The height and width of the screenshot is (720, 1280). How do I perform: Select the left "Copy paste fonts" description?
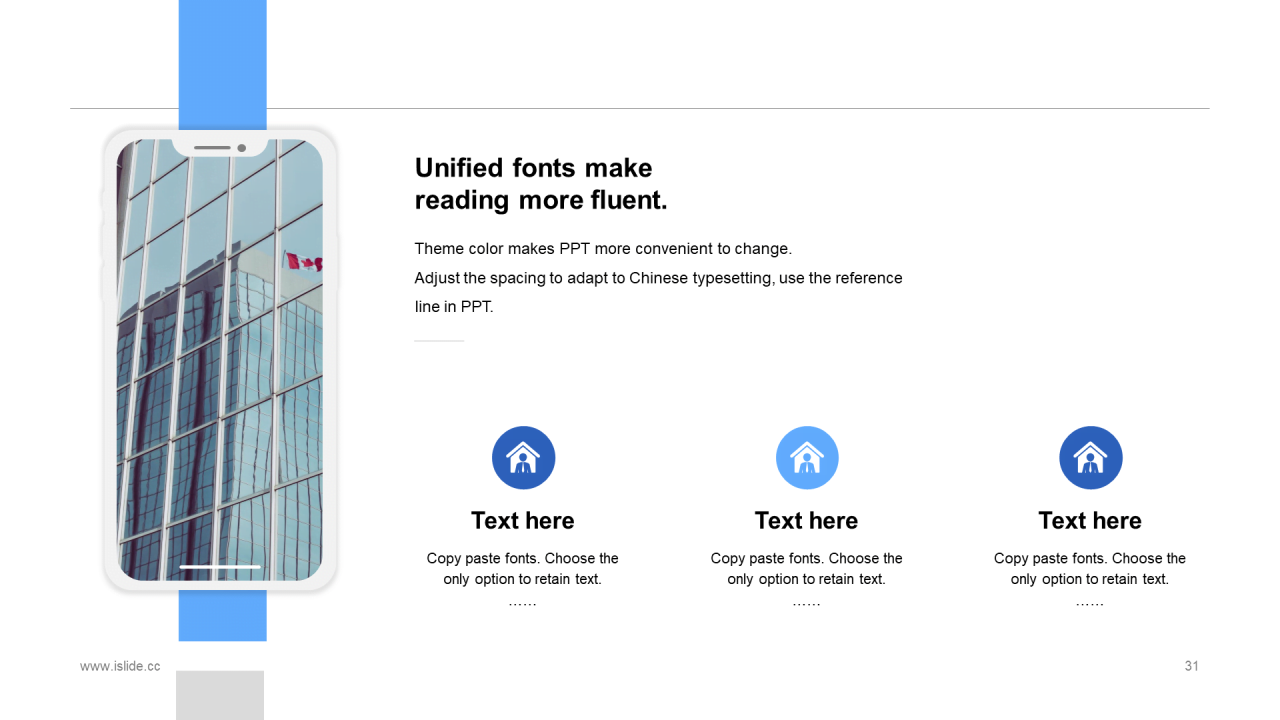(523, 569)
